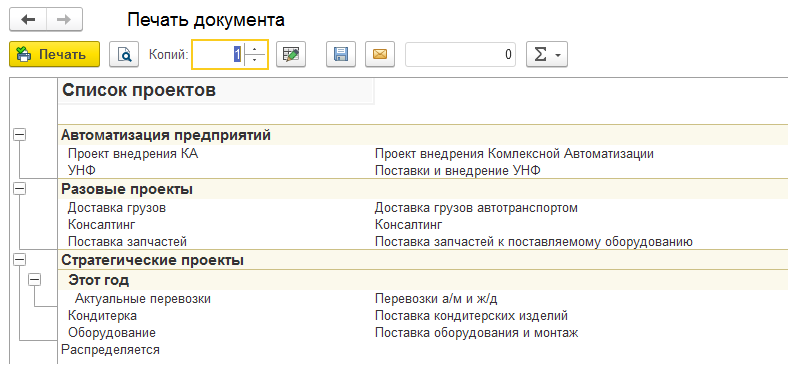Click the sum value field showing 0
Image resolution: width=788 pixels, height=369 pixels.
tap(460, 54)
